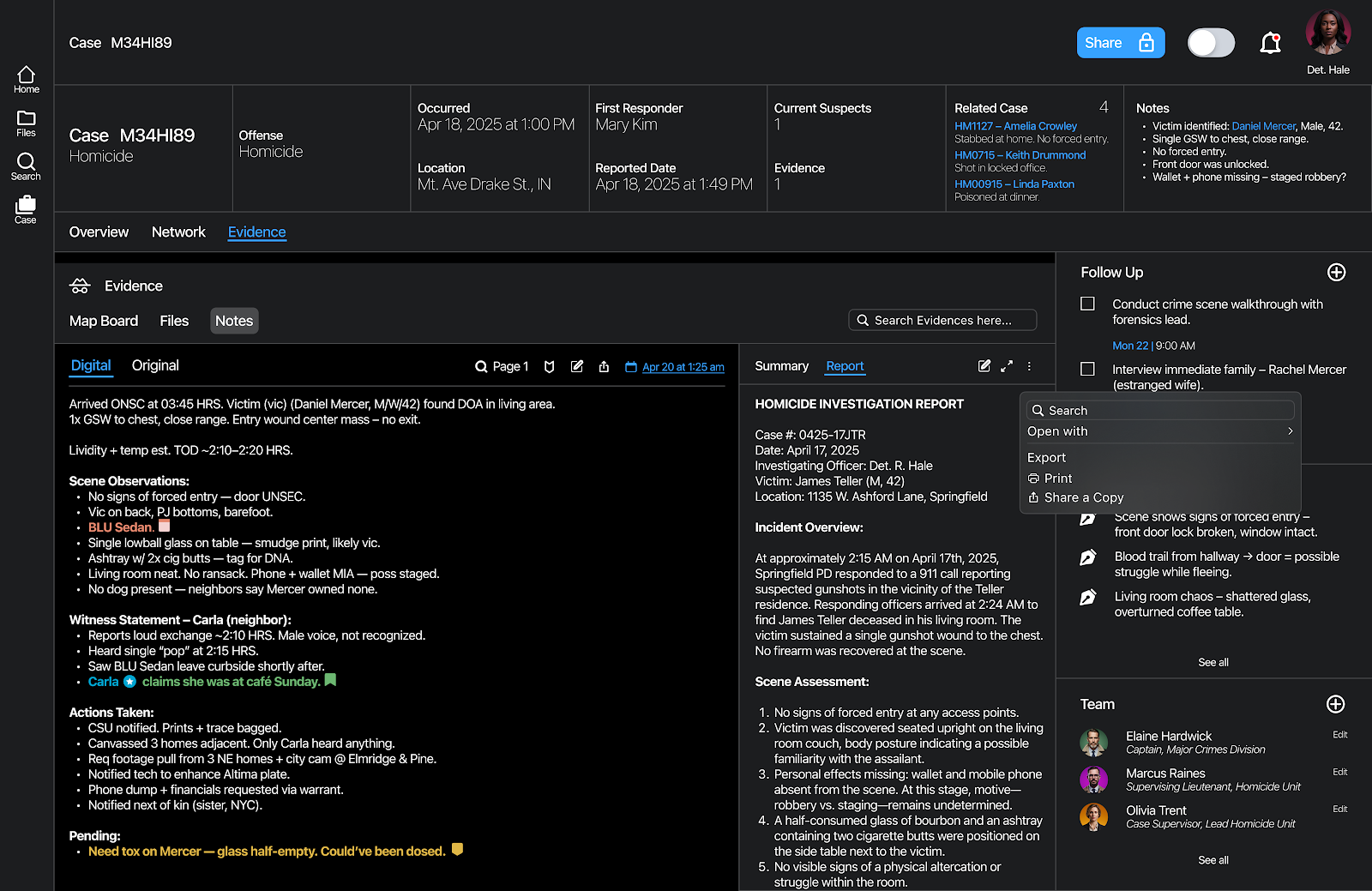Open Elaine Hardwick's avatar
The image size is (1372, 891).
pyautogui.click(x=1093, y=742)
